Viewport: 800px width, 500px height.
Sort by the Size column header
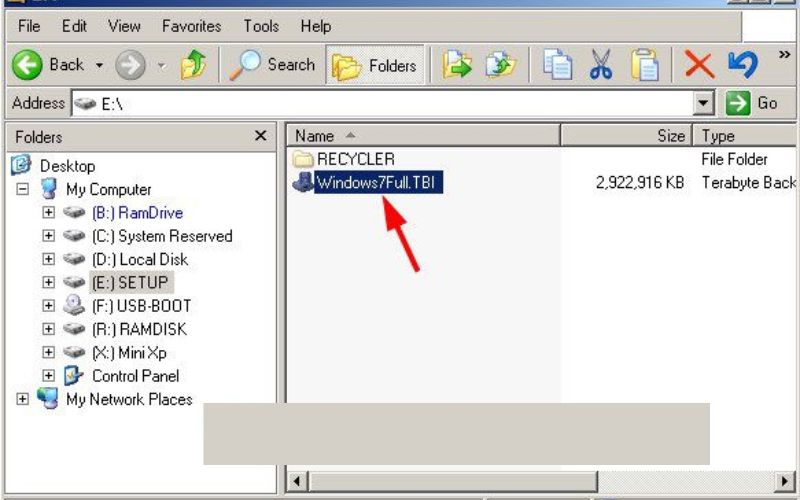tap(626, 136)
